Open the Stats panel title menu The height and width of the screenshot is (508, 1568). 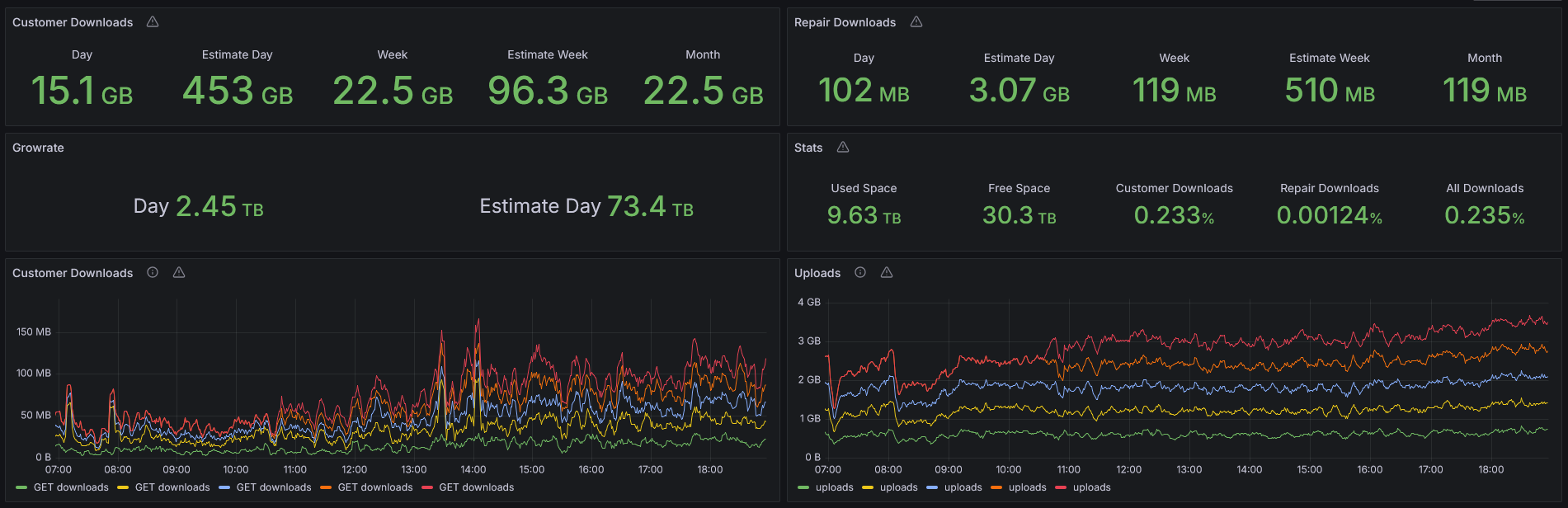coord(808,148)
